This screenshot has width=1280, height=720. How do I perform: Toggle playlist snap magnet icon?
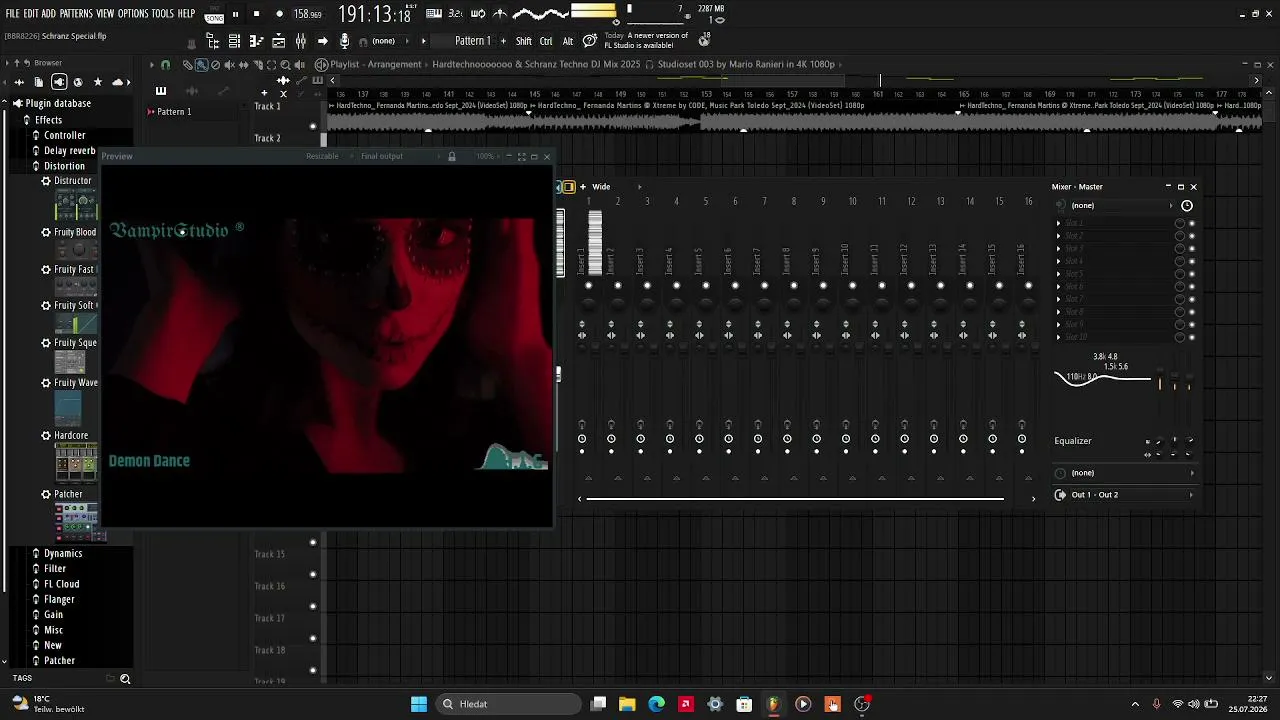165,65
